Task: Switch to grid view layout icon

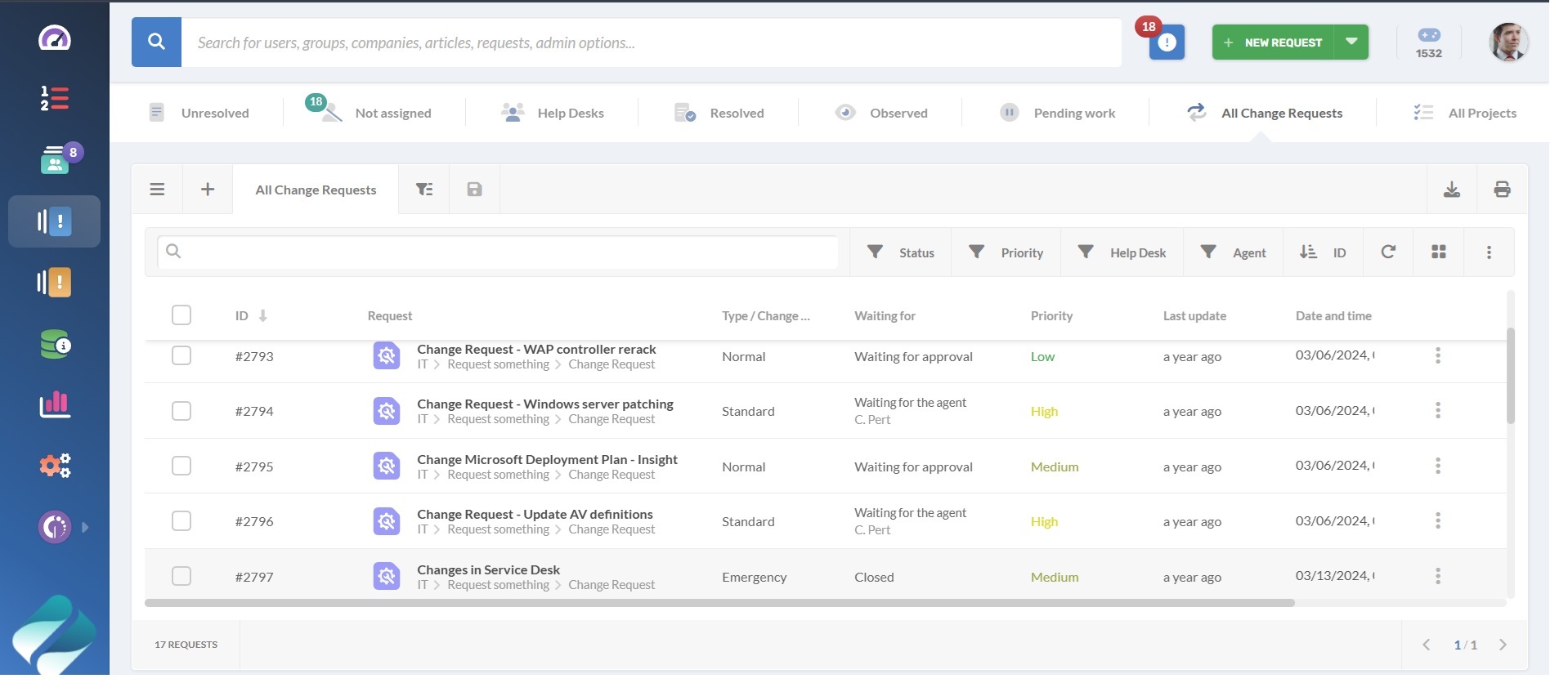Action: coord(1439,252)
